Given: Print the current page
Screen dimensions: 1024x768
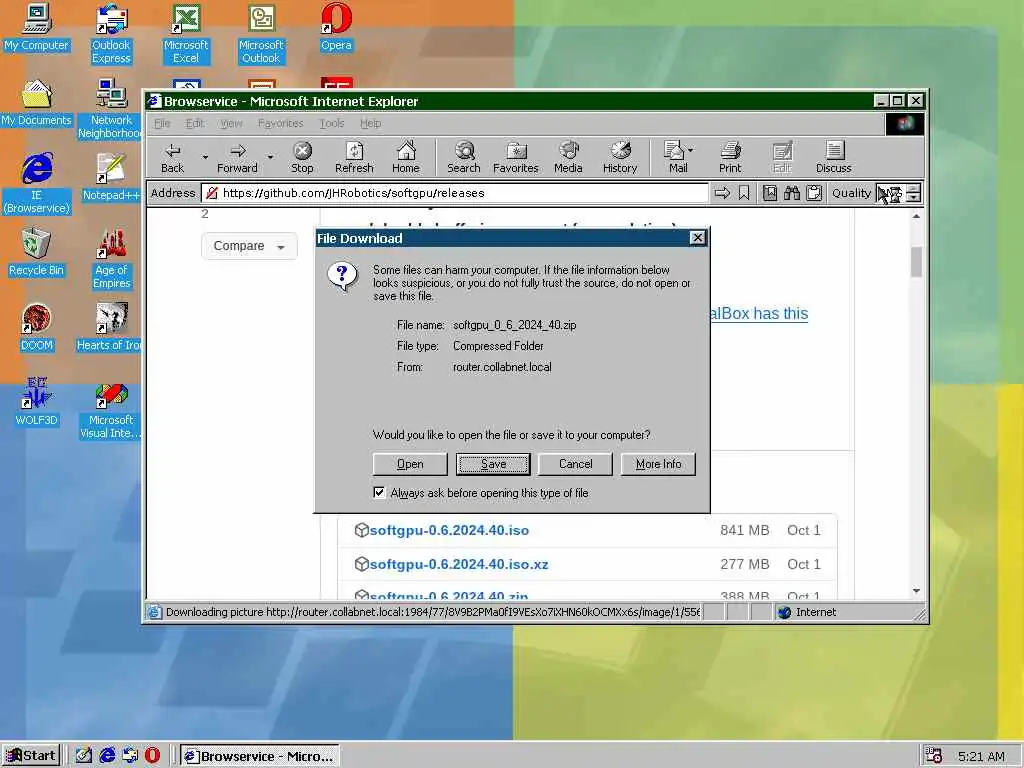Looking at the screenshot, I should (730, 157).
